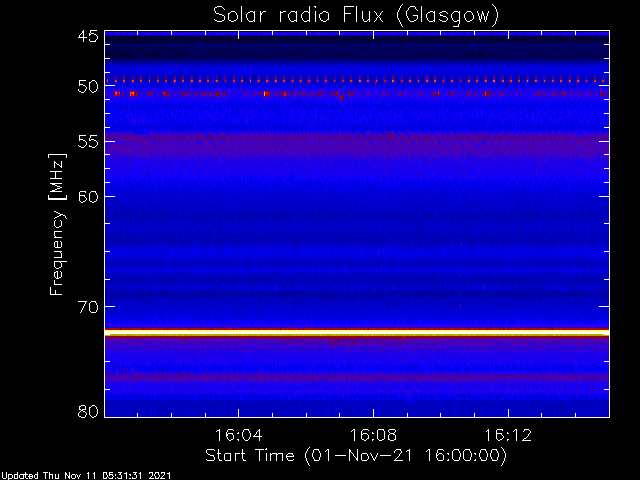This screenshot has height=480, width=640.
Task: Click the 16:08 time tick label
Action: pos(373,435)
